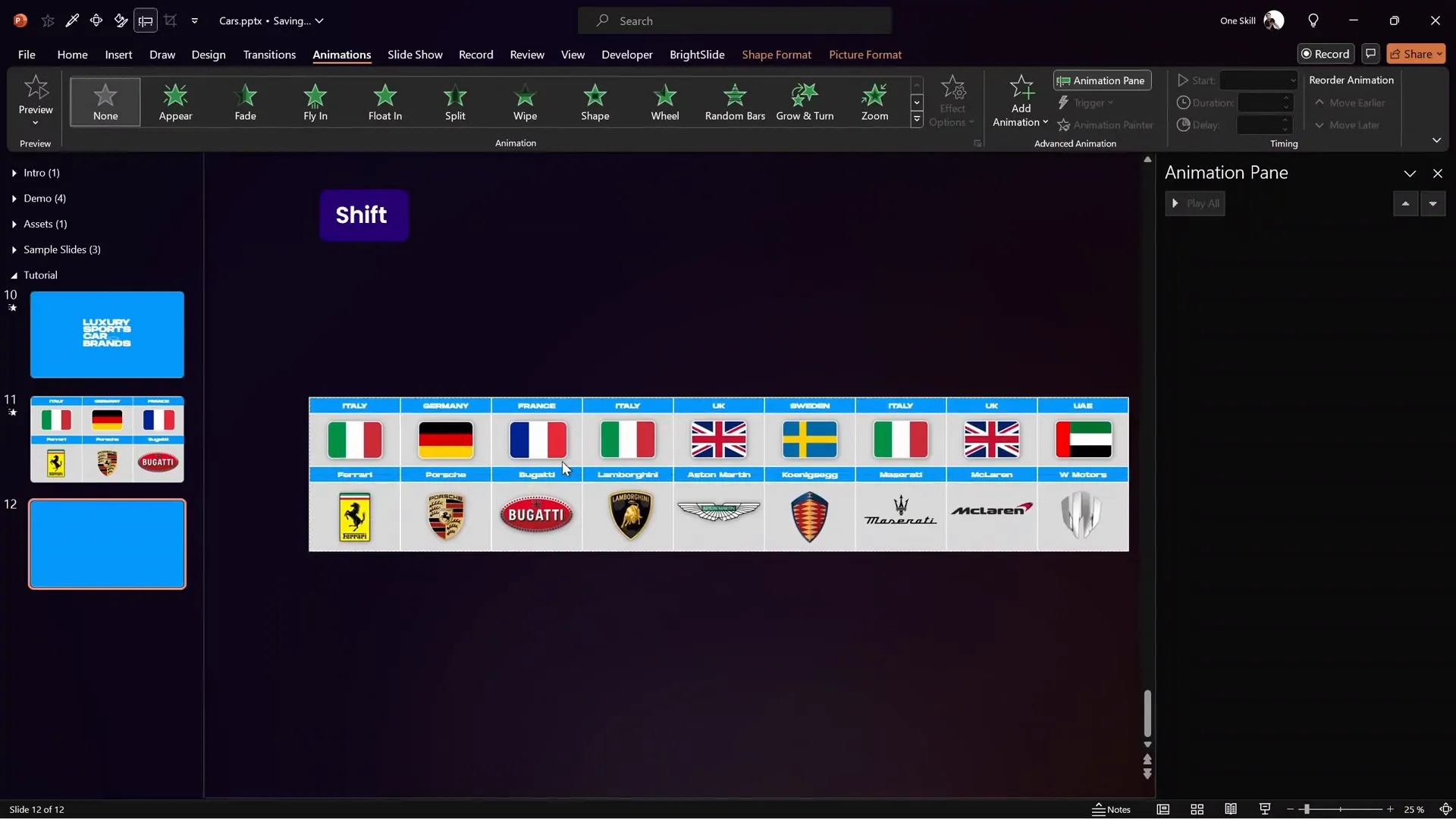Open the Transitions tab

269,55
